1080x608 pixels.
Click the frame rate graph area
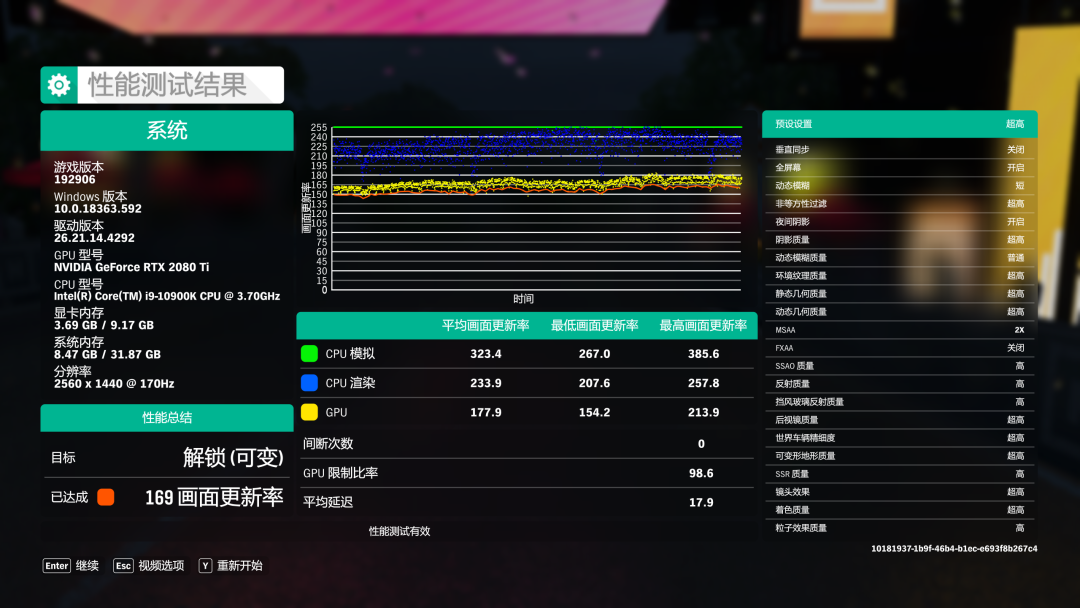[x=537, y=209]
